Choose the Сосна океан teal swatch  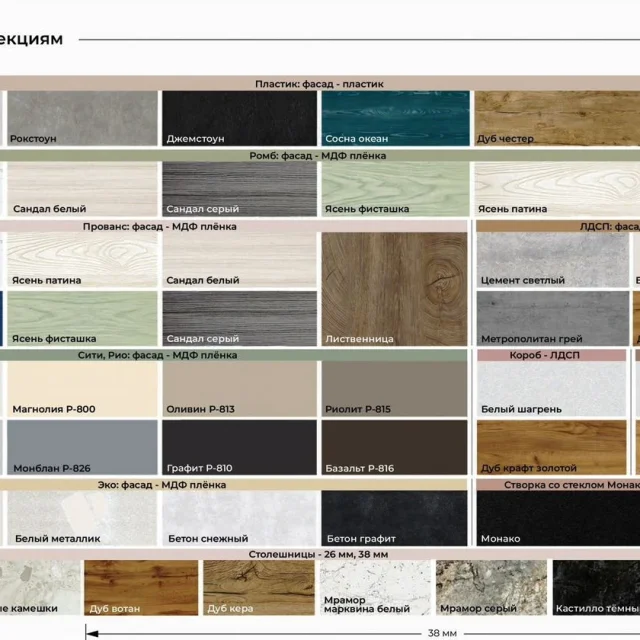click(396, 118)
